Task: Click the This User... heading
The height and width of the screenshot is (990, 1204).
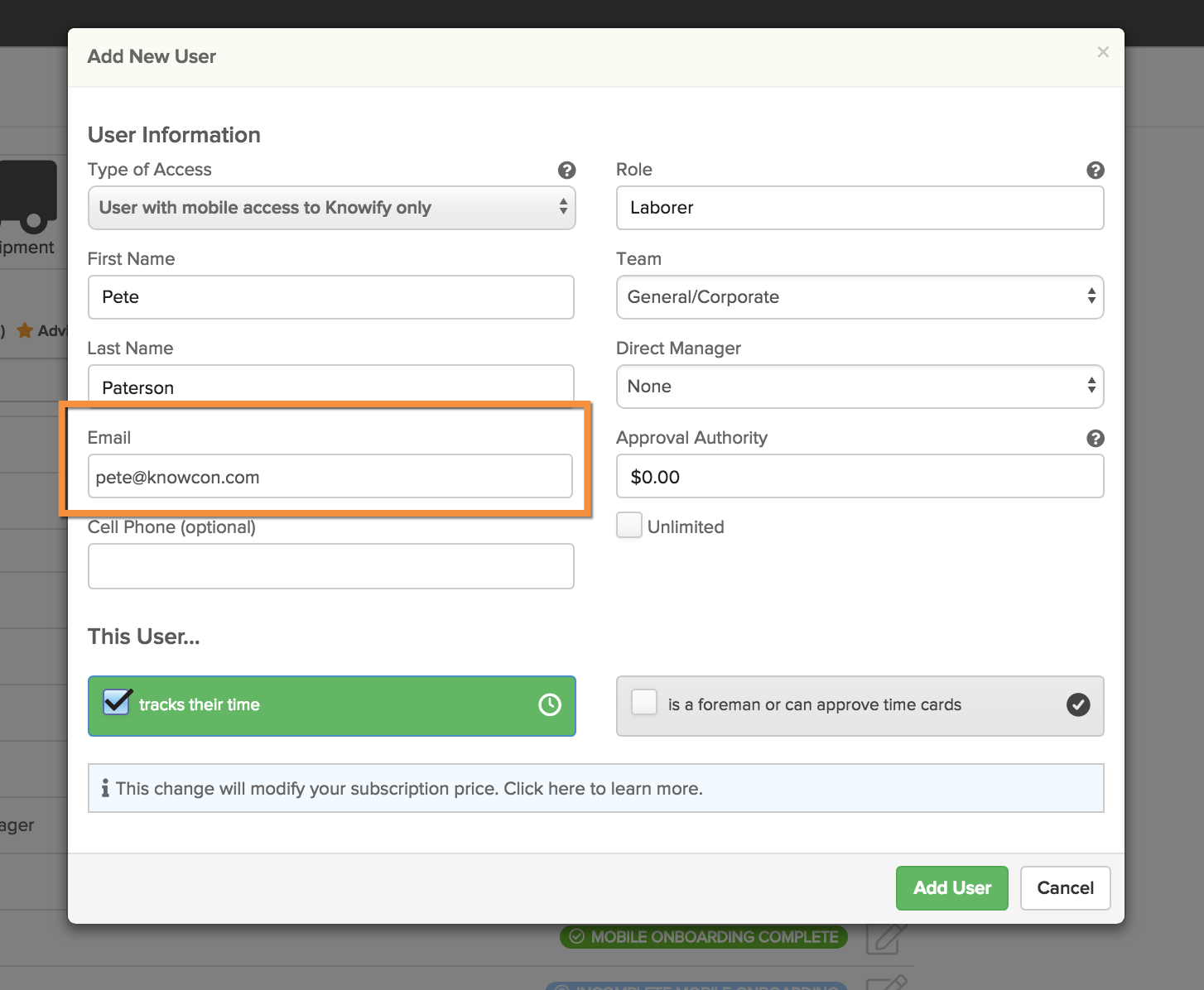Action: pyautogui.click(x=144, y=637)
